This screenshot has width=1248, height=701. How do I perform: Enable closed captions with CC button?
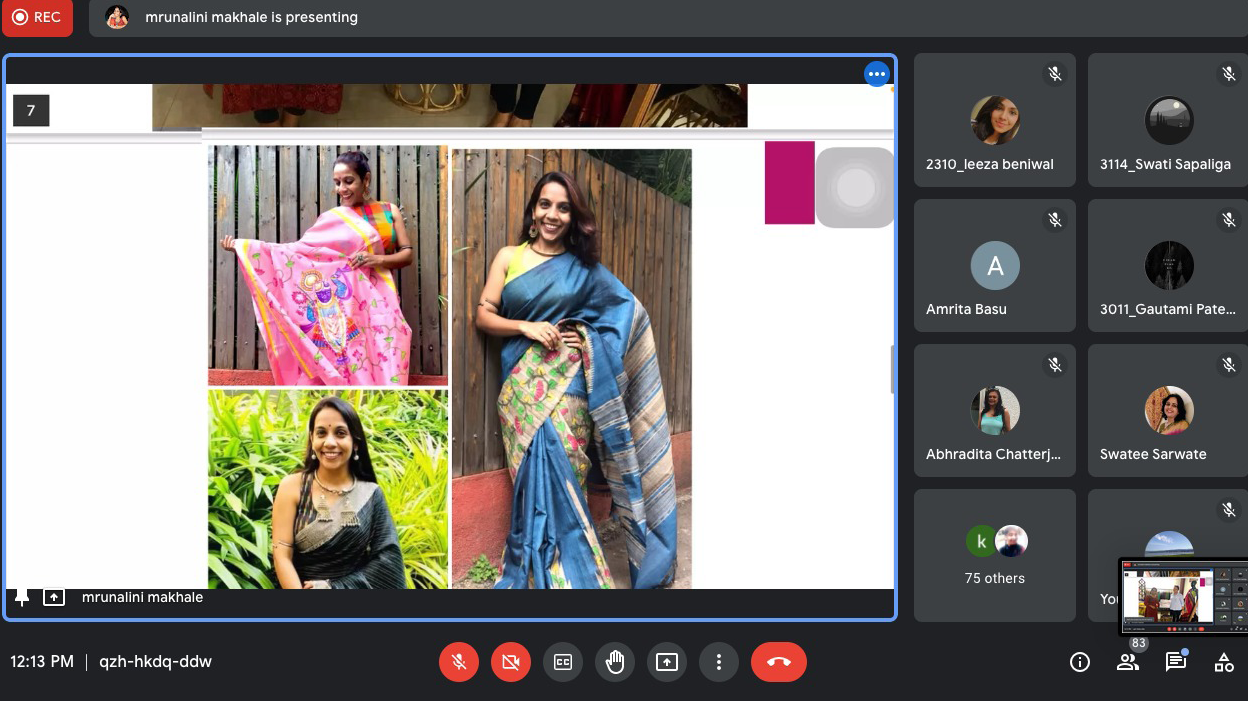point(563,662)
